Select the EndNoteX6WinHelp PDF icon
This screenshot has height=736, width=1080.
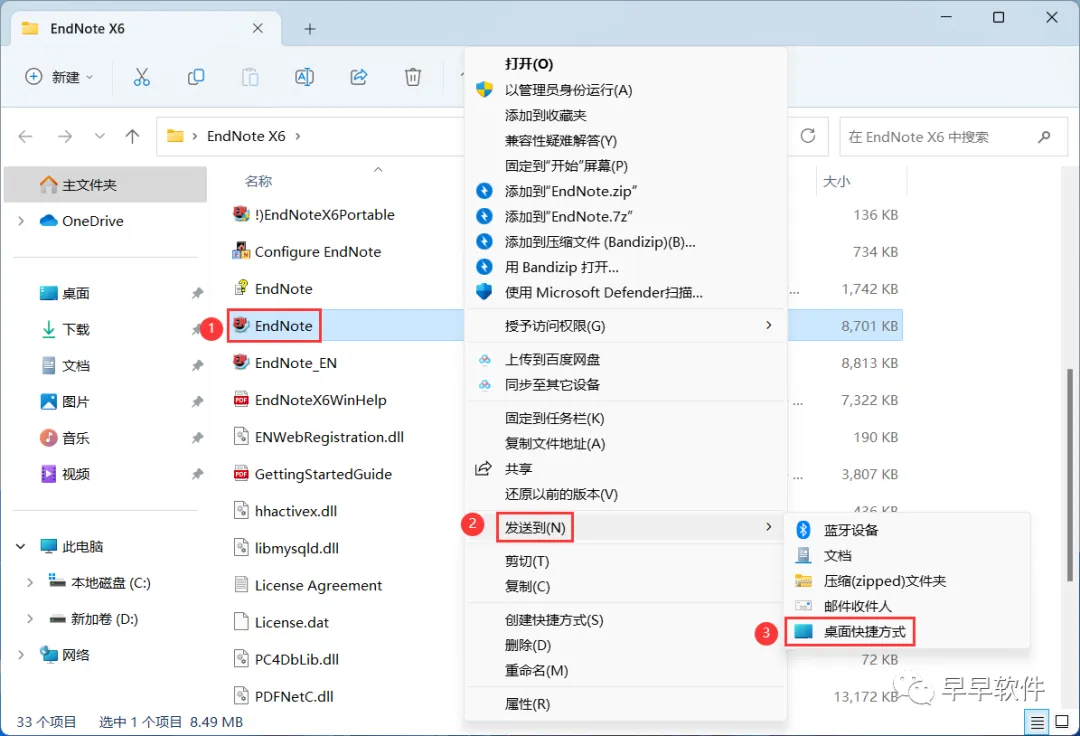pyautogui.click(x=240, y=399)
